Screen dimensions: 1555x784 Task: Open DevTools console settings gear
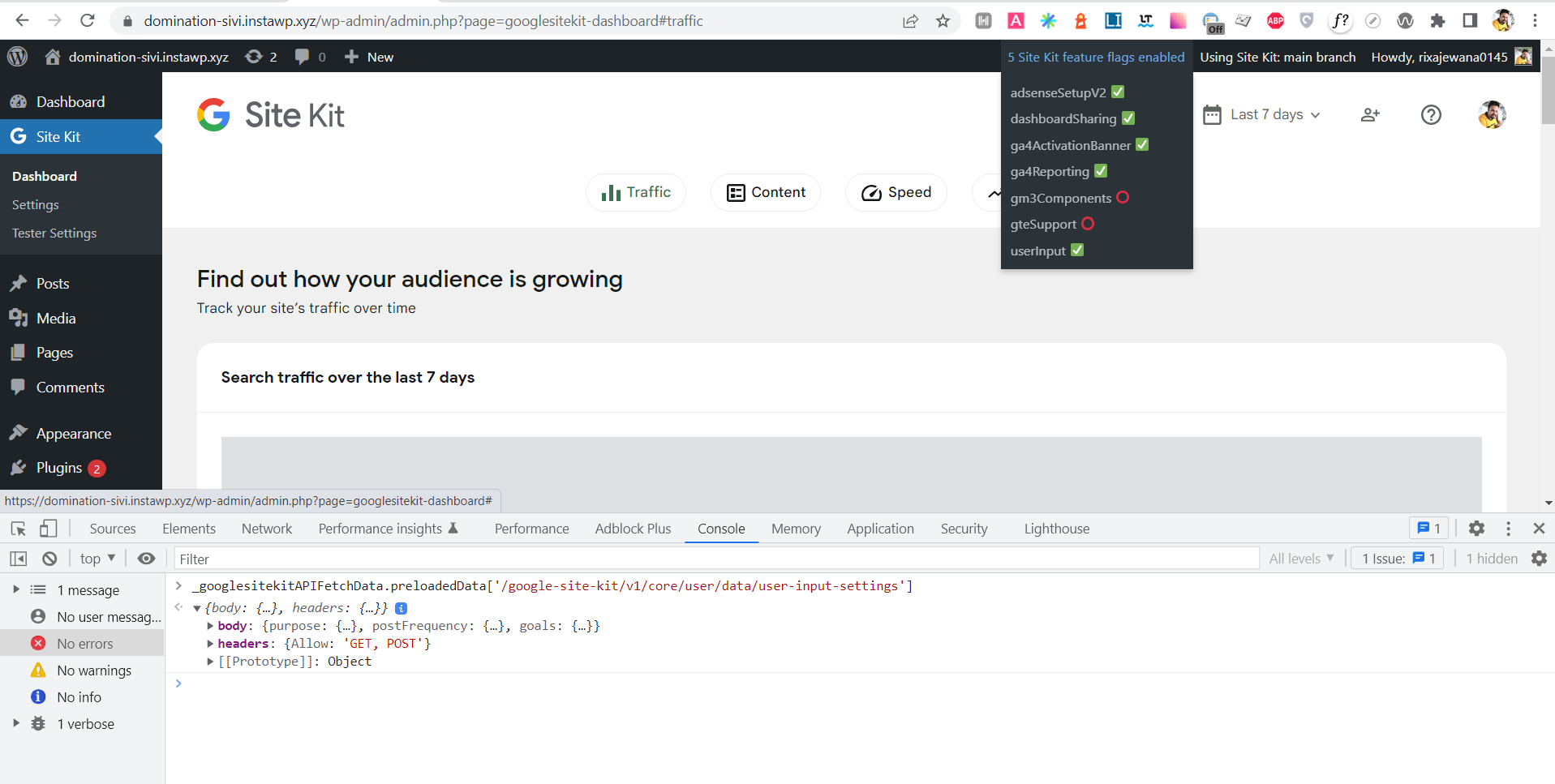(1540, 558)
